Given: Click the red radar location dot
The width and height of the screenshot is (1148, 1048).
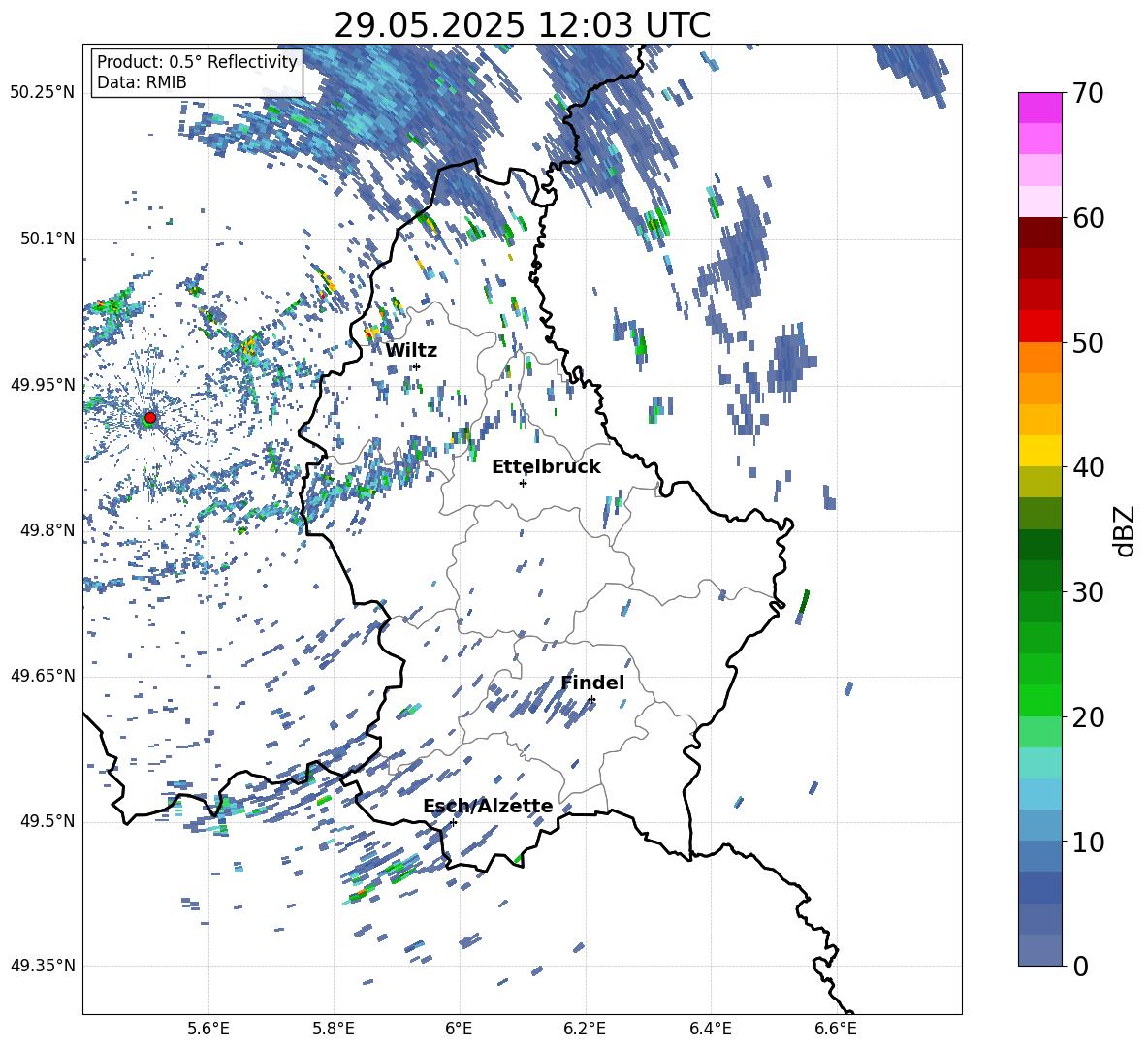Looking at the screenshot, I should pos(150,417).
